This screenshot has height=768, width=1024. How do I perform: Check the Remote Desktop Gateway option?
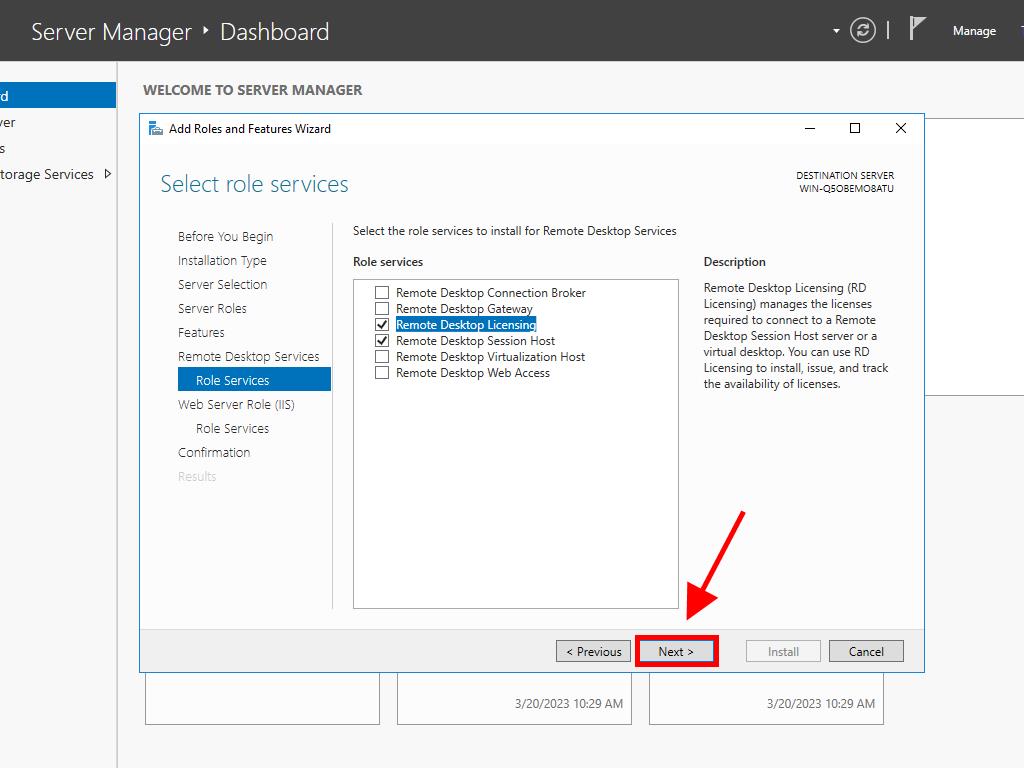[x=381, y=309]
